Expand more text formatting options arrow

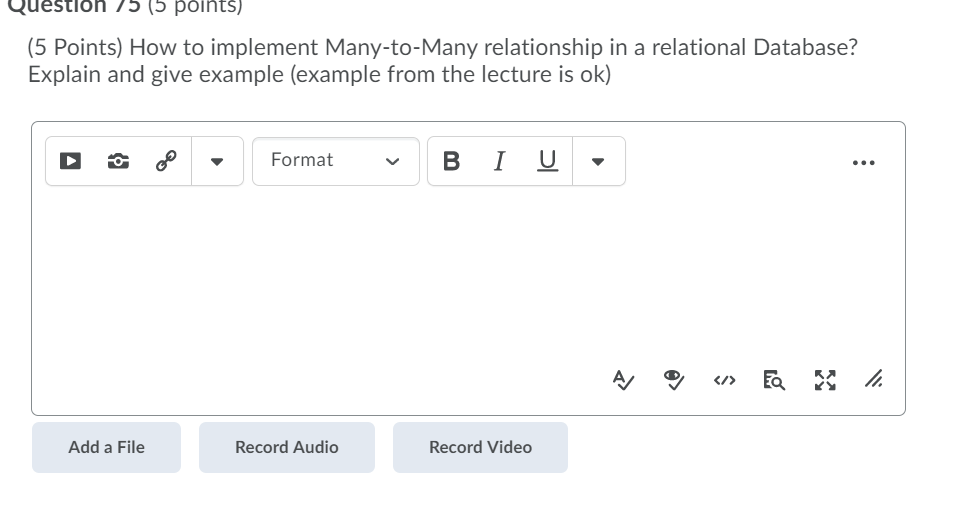click(x=598, y=161)
